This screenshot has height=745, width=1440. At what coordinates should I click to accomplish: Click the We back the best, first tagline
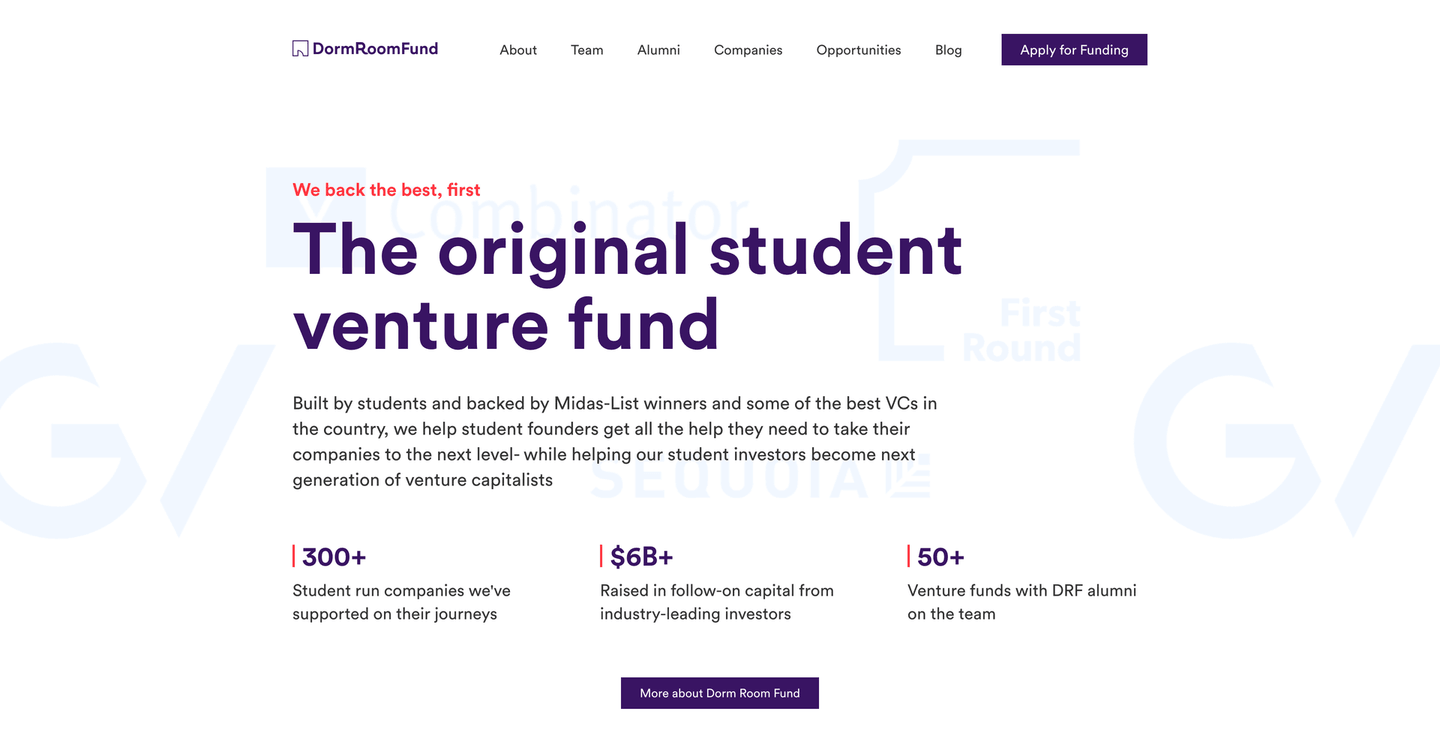[386, 189]
